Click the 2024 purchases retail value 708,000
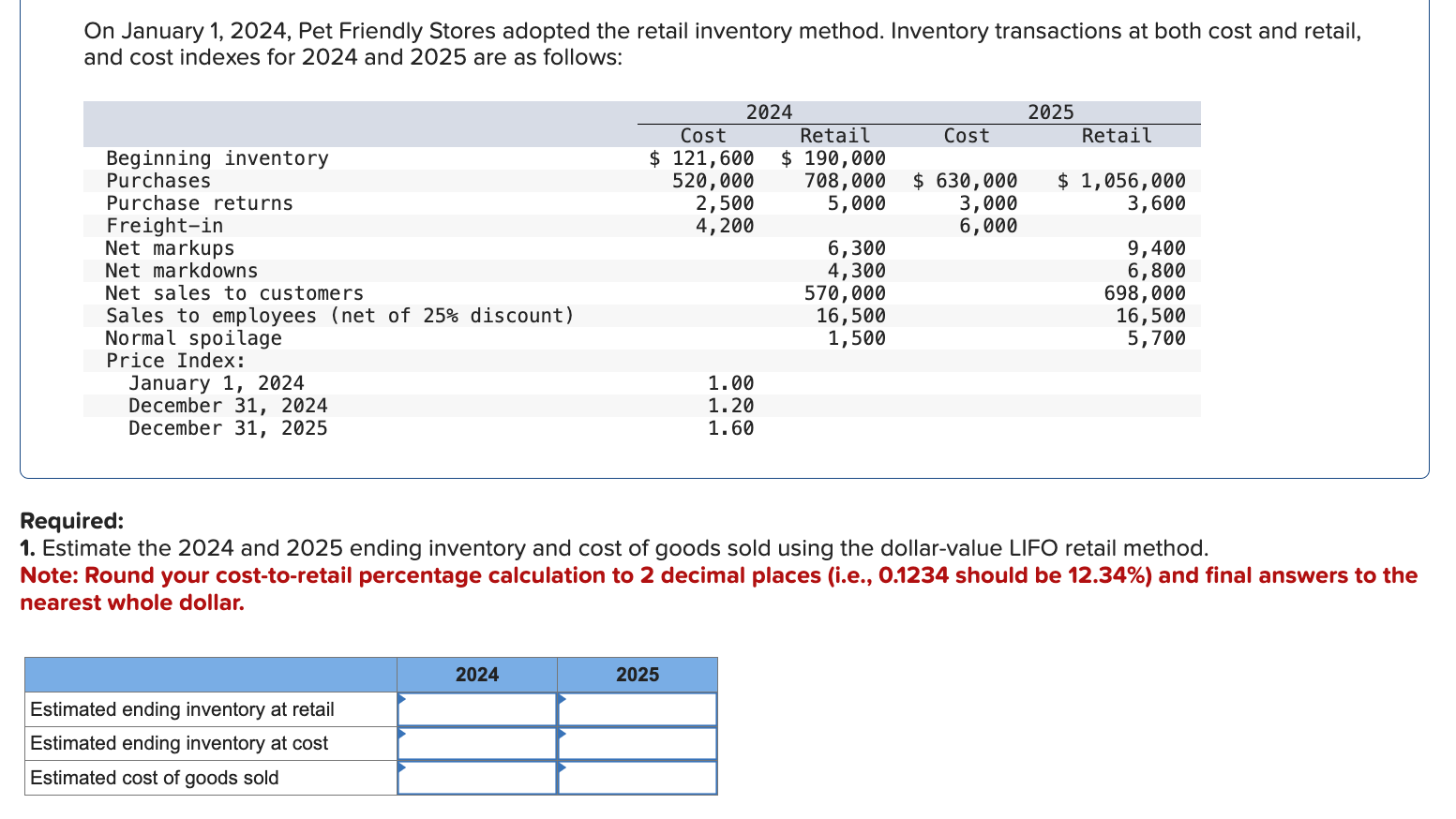Viewport: 1456px width, 819px height. click(x=845, y=181)
